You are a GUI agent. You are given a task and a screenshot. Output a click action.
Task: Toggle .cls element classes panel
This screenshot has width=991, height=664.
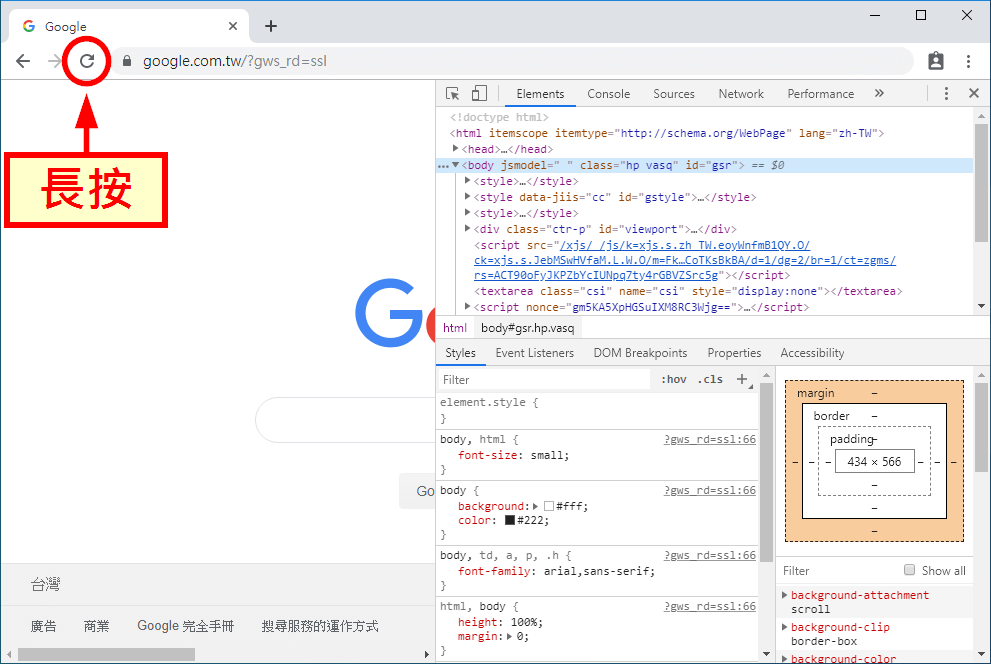[x=710, y=380]
